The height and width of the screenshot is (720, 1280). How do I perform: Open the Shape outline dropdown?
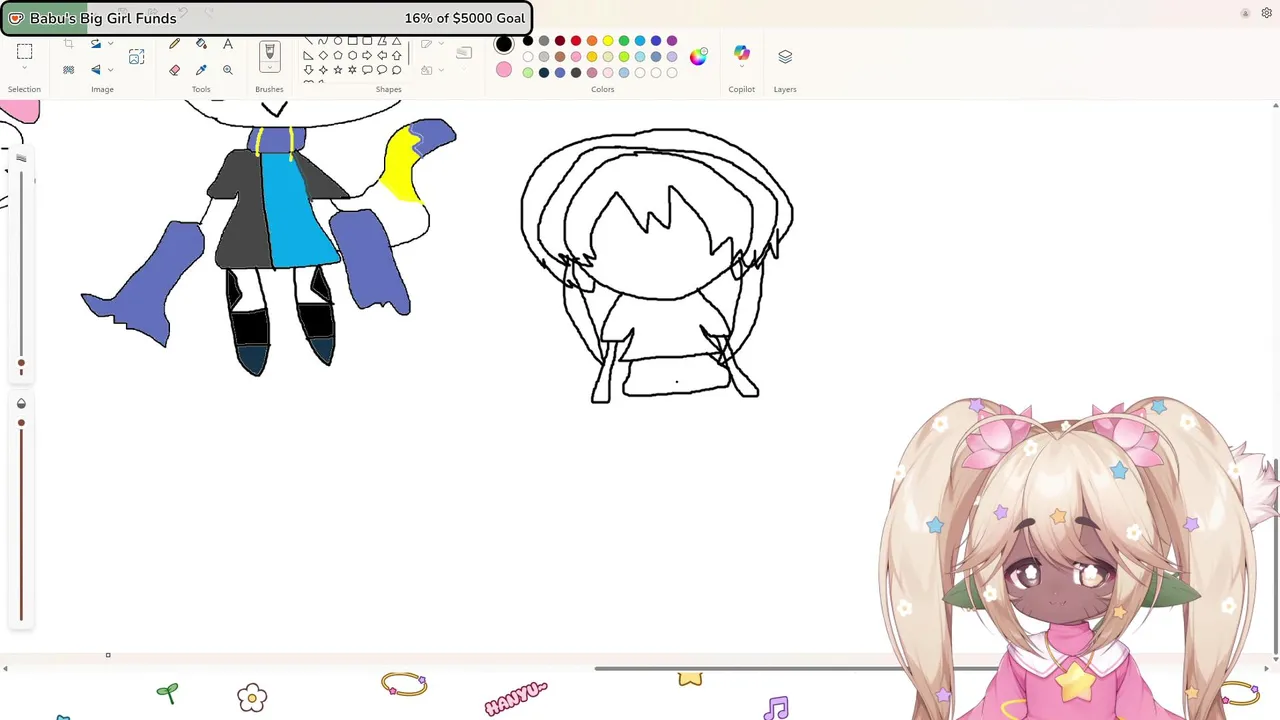point(441,44)
